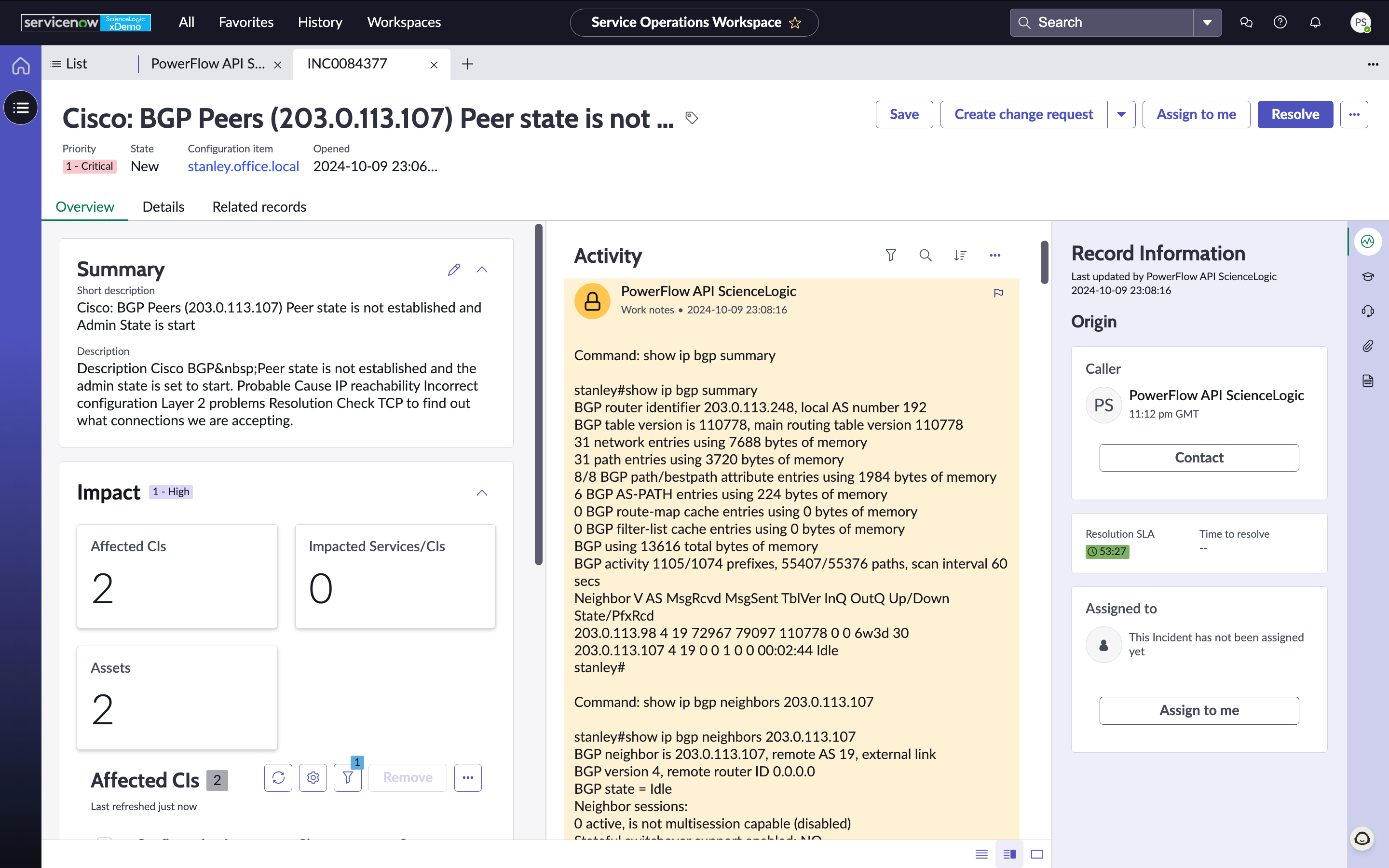Click the Resolve button

point(1295,114)
